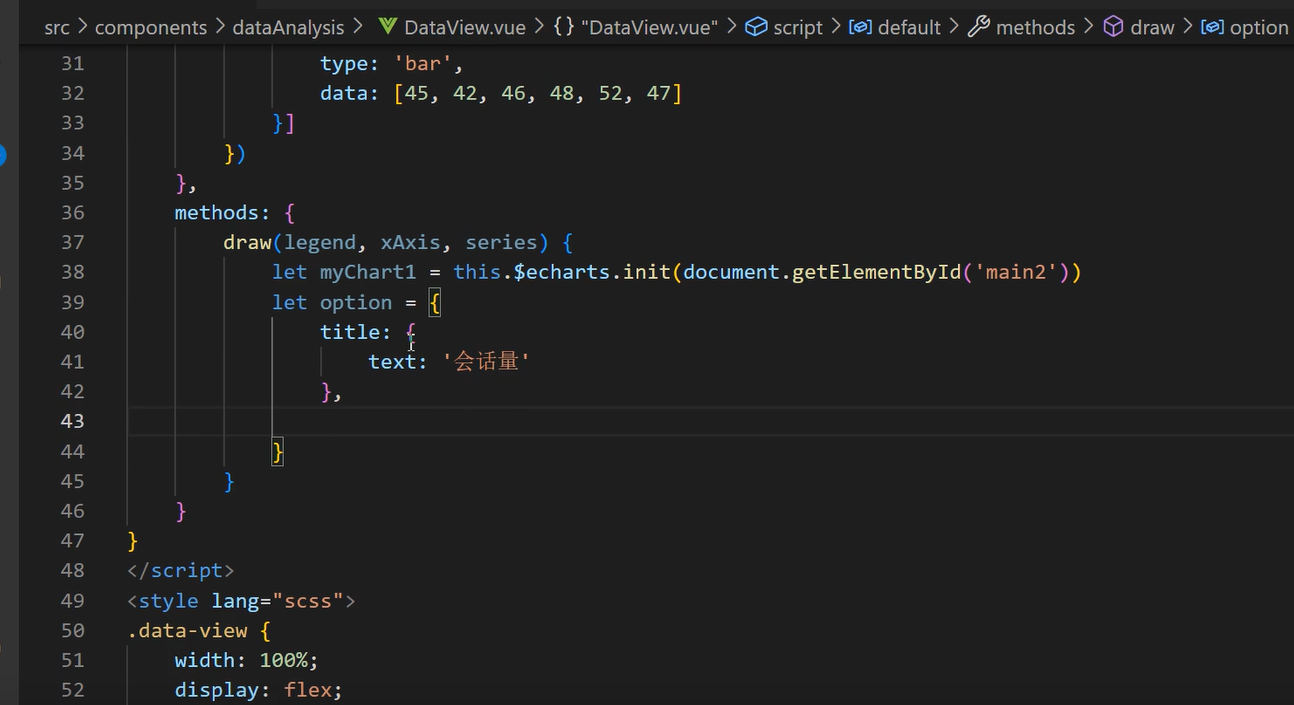Click line number 39 in gutter
This screenshot has width=1294, height=705.
(x=72, y=302)
